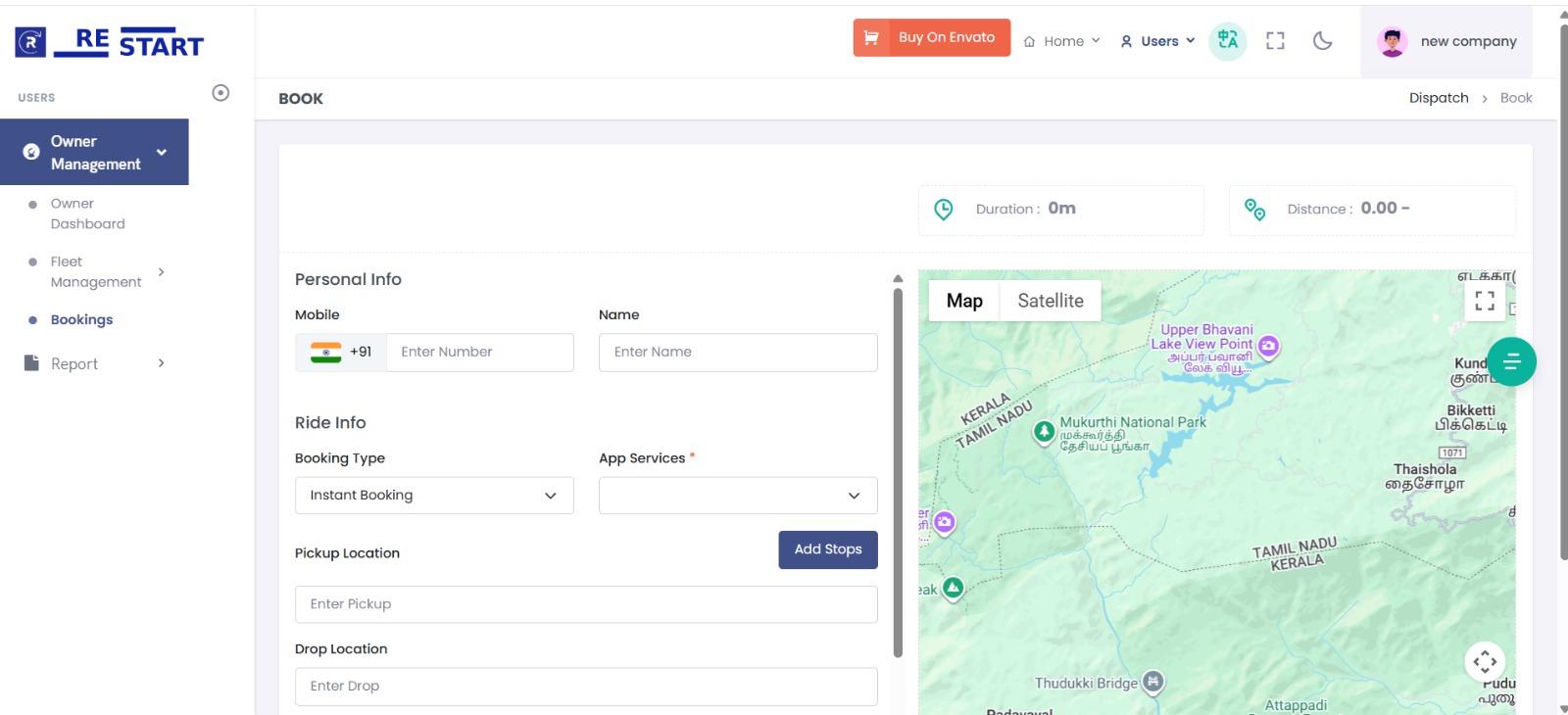The image size is (1568, 715).
Task: Open the green floating menu button
Action: [x=1511, y=361]
